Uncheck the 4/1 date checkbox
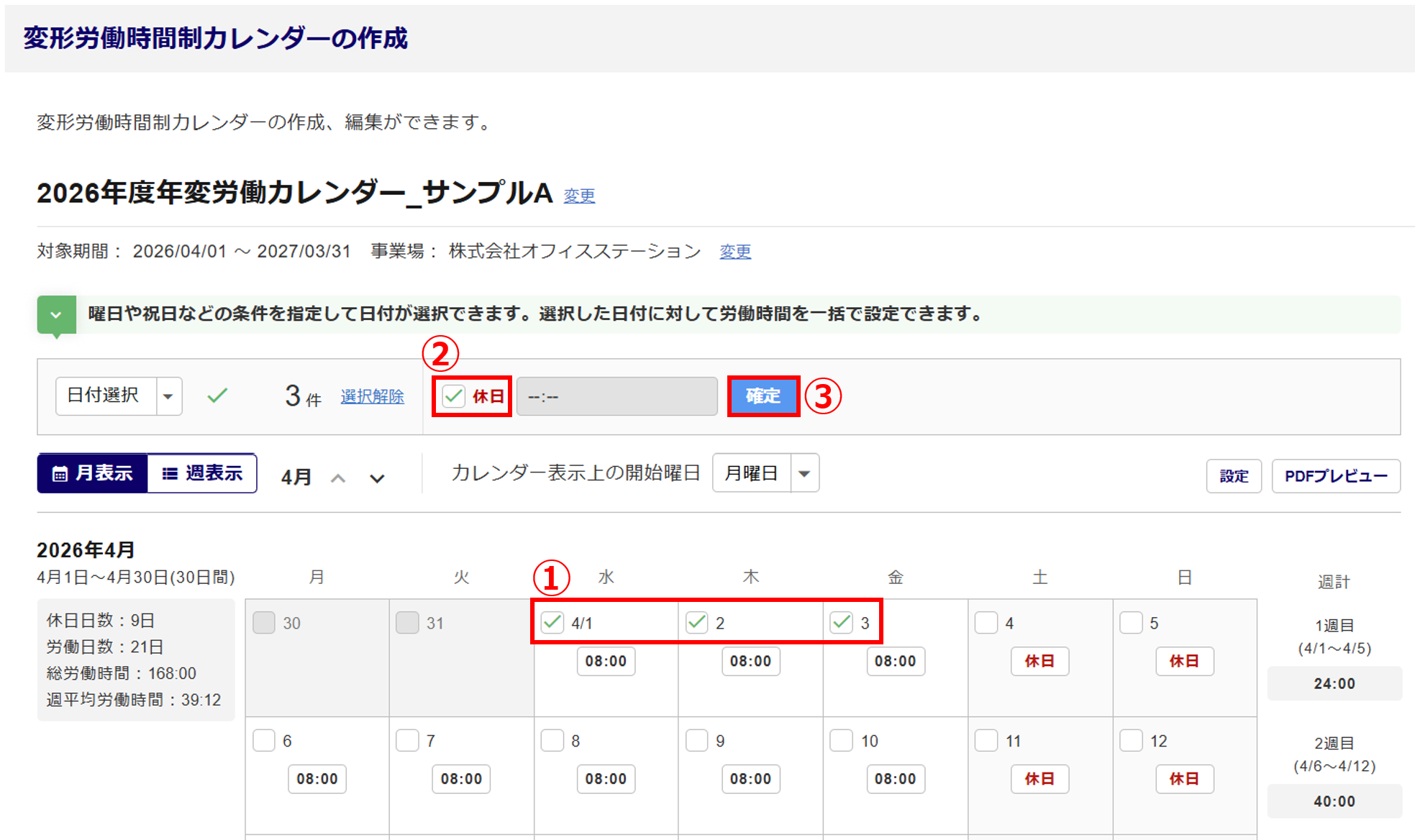 552,622
